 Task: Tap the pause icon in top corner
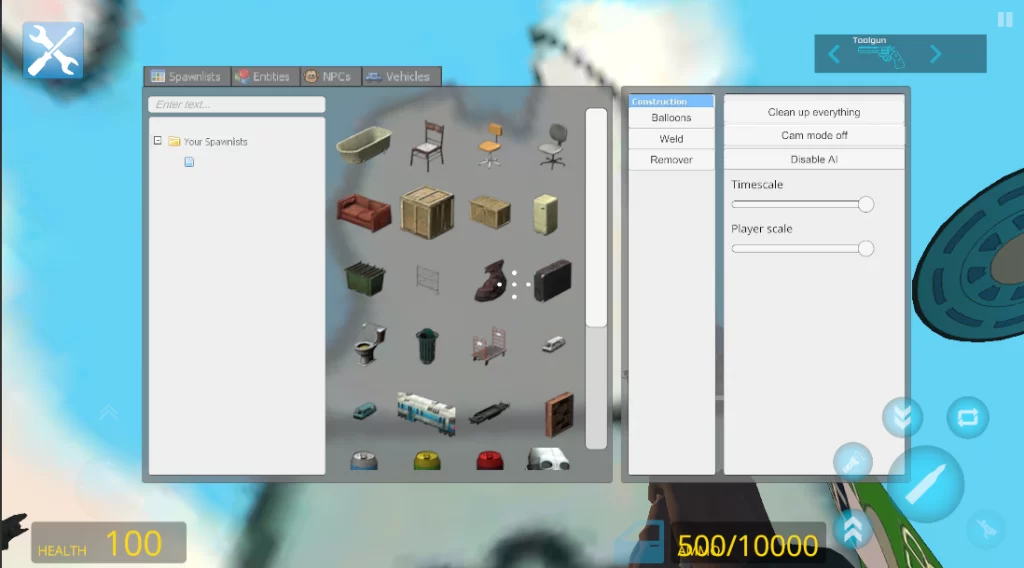coord(1004,19)
